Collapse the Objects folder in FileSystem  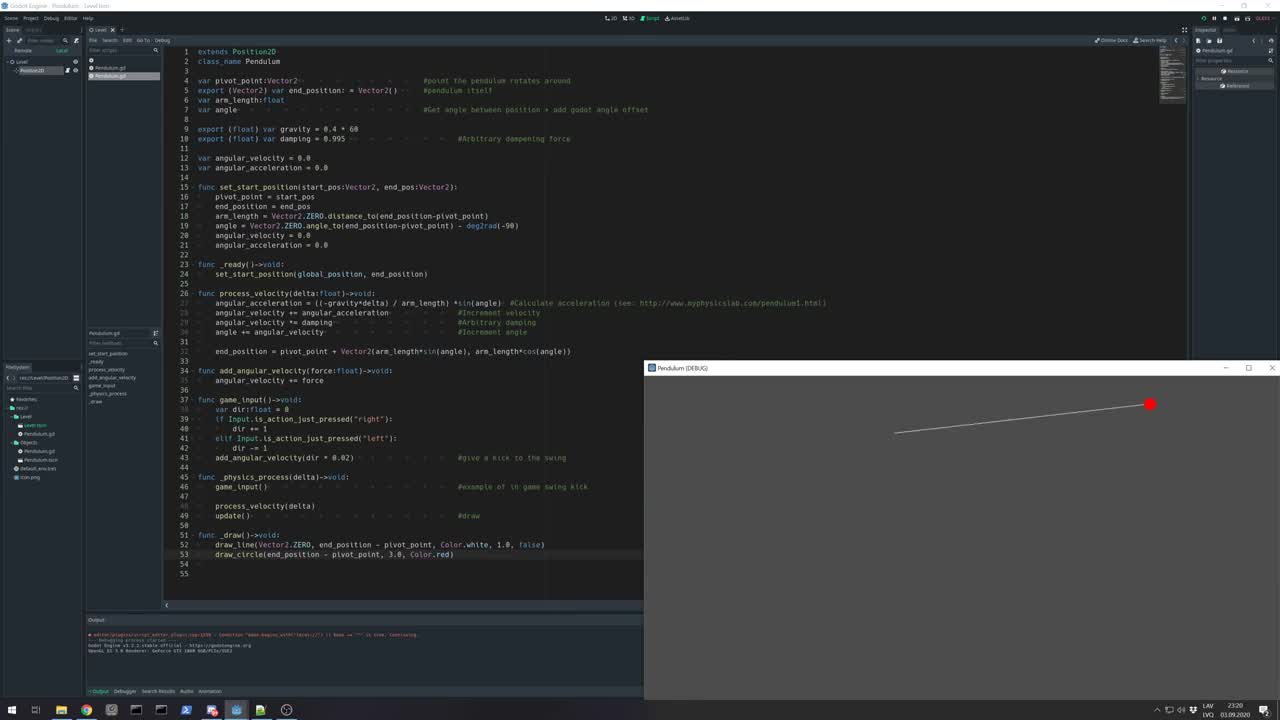(x=11, y=443)
